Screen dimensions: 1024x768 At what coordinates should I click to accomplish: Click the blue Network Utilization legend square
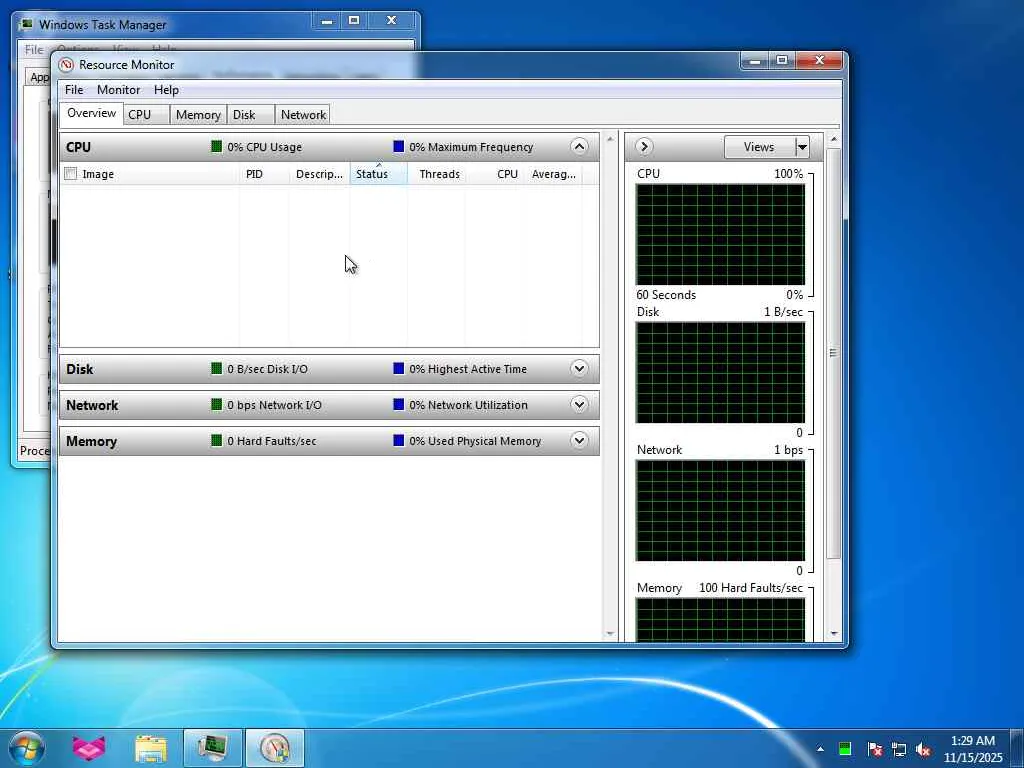(398, 404)
